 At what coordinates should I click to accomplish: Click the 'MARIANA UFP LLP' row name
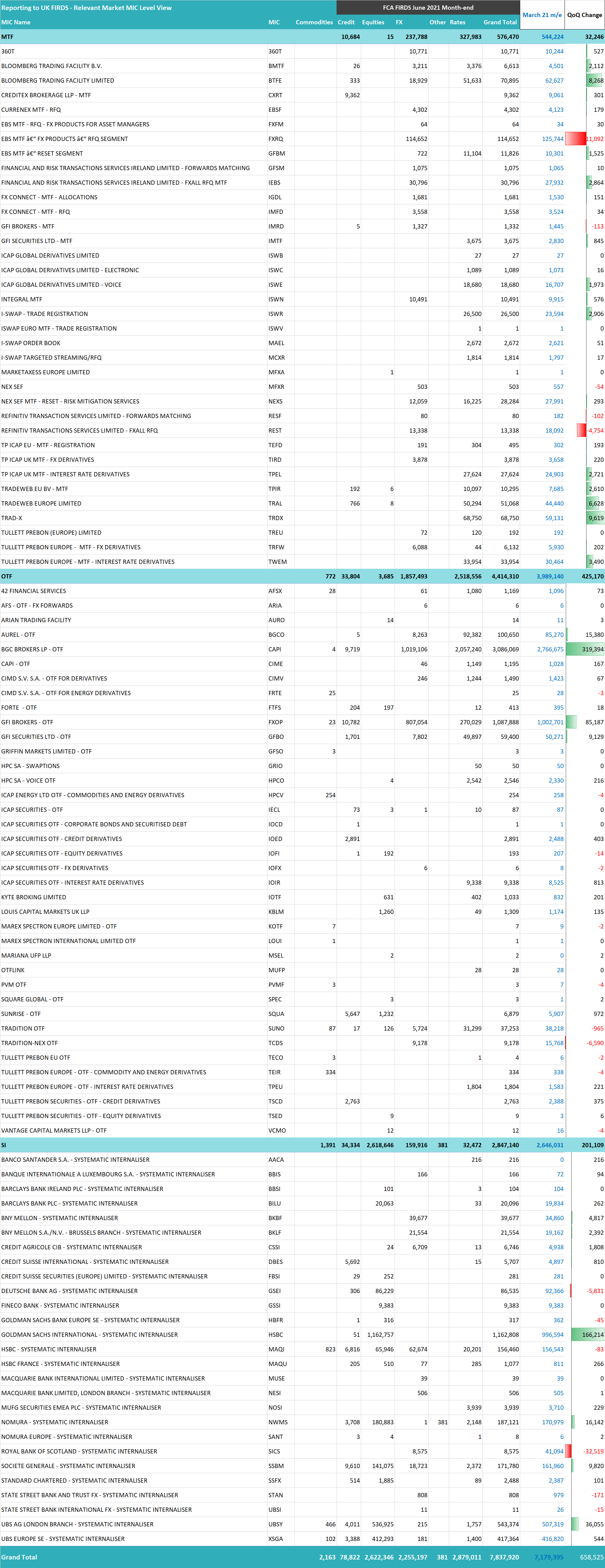(26, 956)
